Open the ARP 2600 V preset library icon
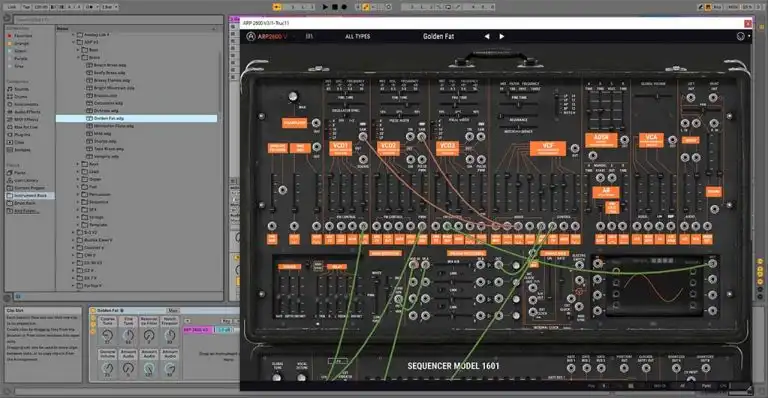The image size is (768, 398). coord(309,36)
